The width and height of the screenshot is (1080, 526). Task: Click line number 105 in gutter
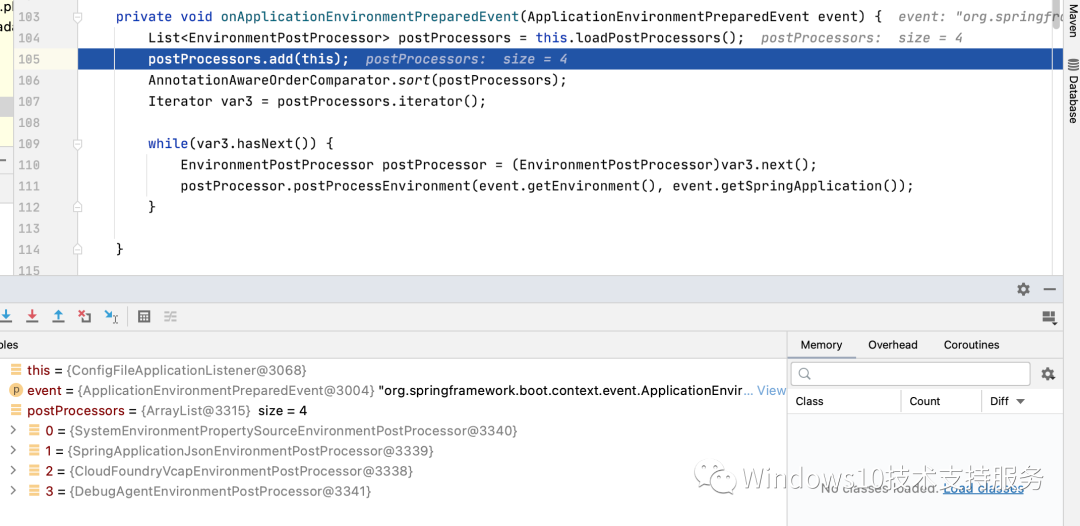[29, 59]
